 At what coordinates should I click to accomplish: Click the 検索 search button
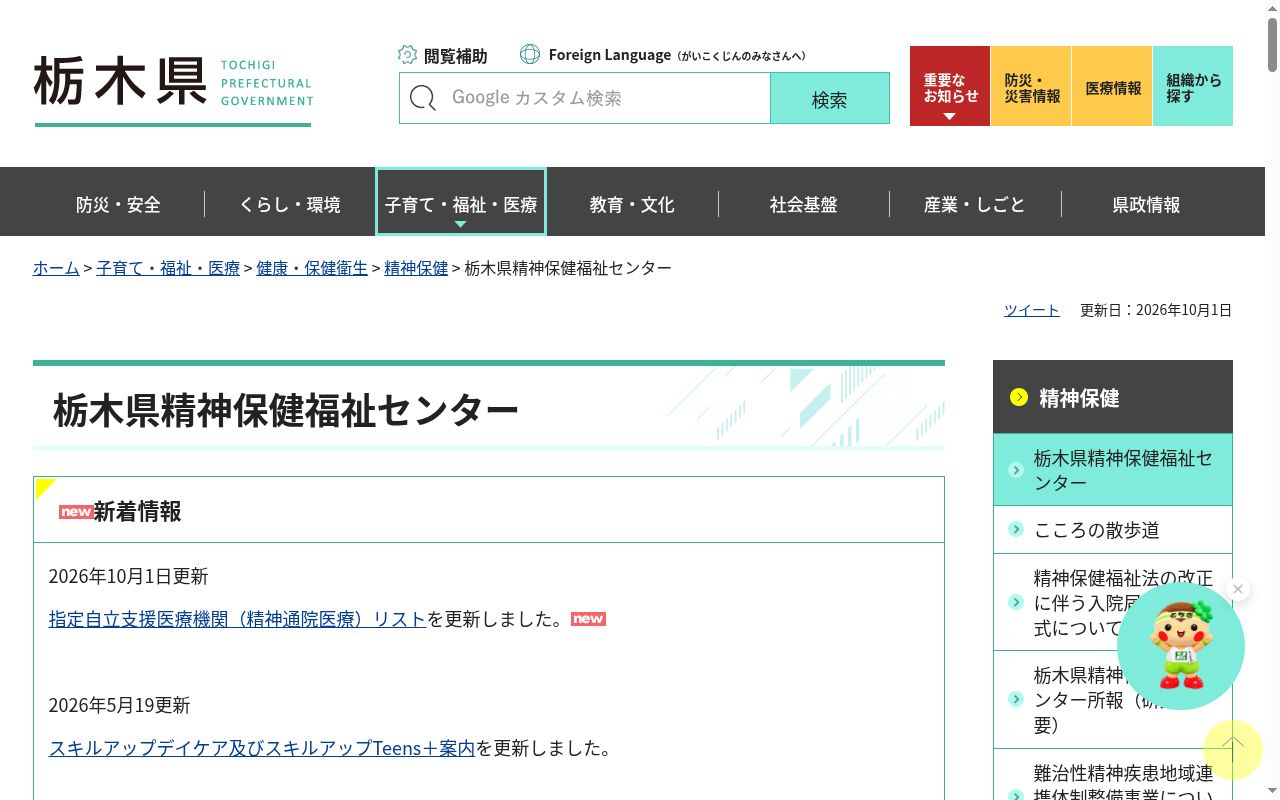coord(830,98)
